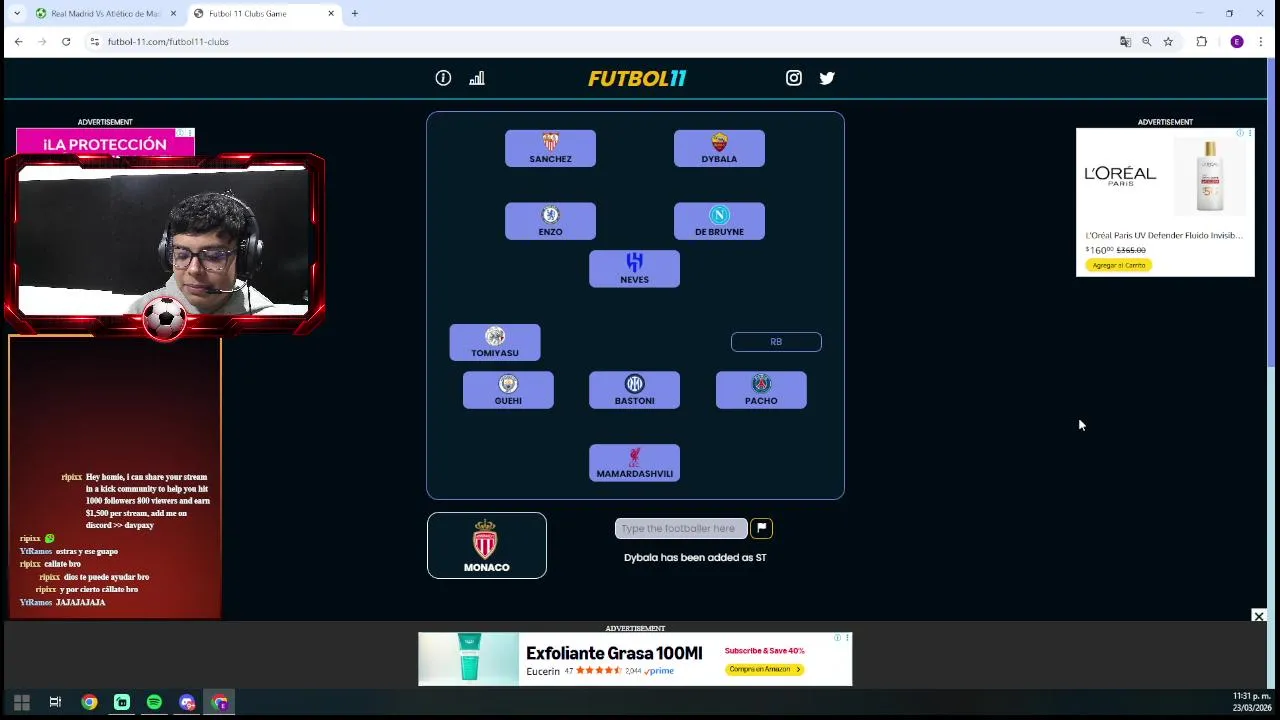Select the Neves player card

click(x=634, y=269)
